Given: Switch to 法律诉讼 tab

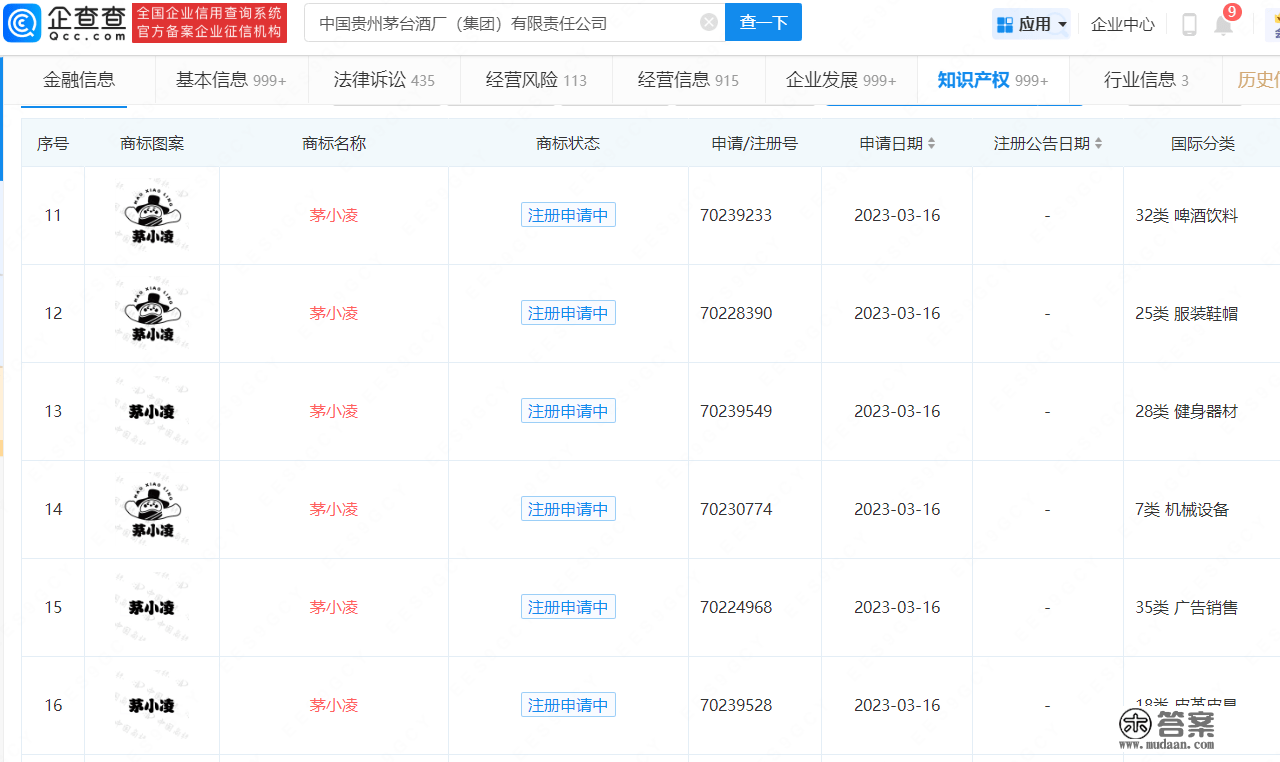Looking at the screenshot, I should click(x=384, y=80).
